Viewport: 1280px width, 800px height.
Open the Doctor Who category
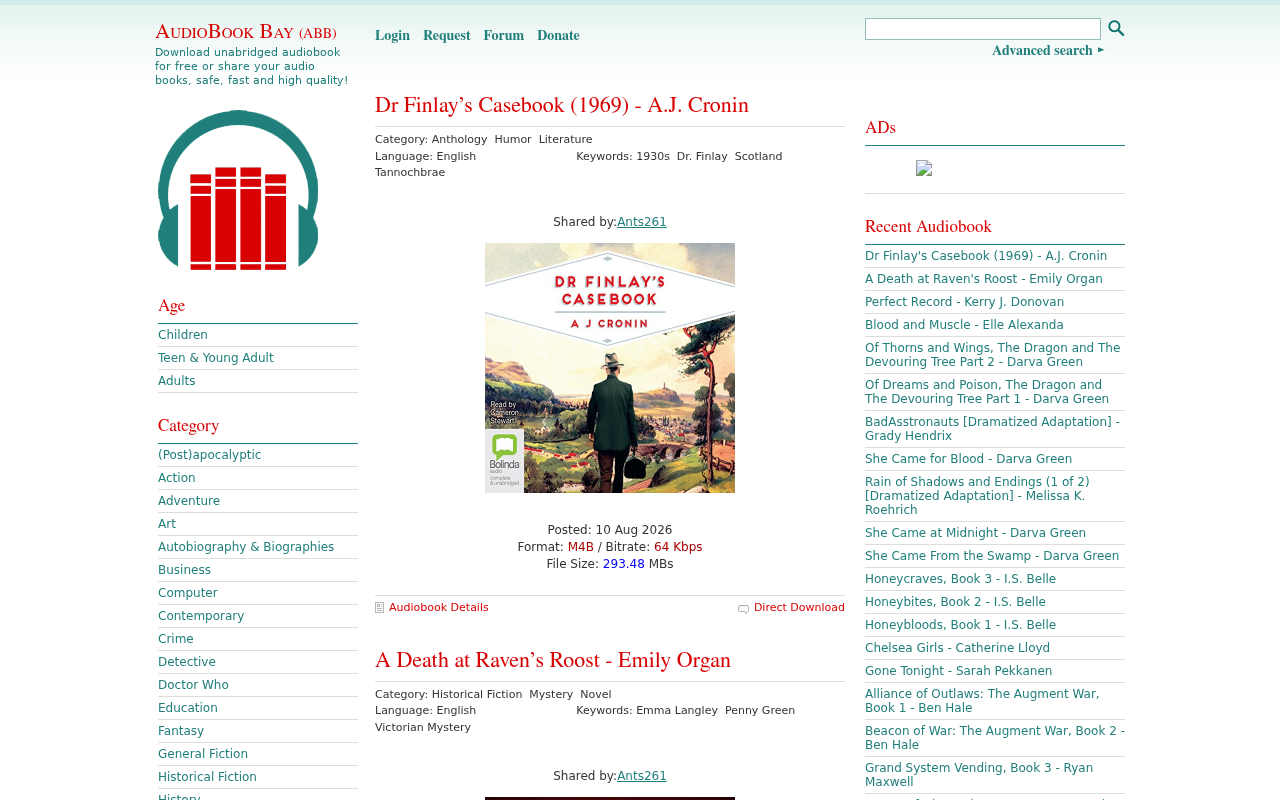tap(193, 685)
